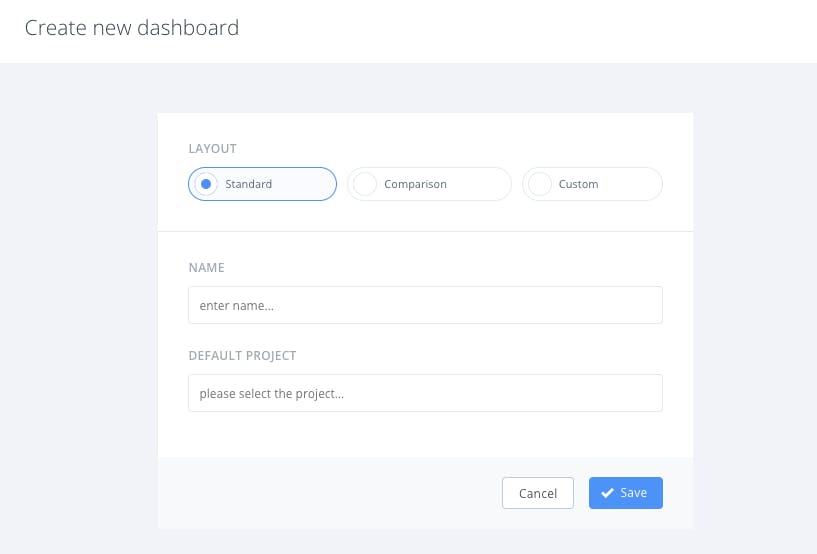Click the LAYOUT section label
The image size is (817, 554).
[213, 149]
